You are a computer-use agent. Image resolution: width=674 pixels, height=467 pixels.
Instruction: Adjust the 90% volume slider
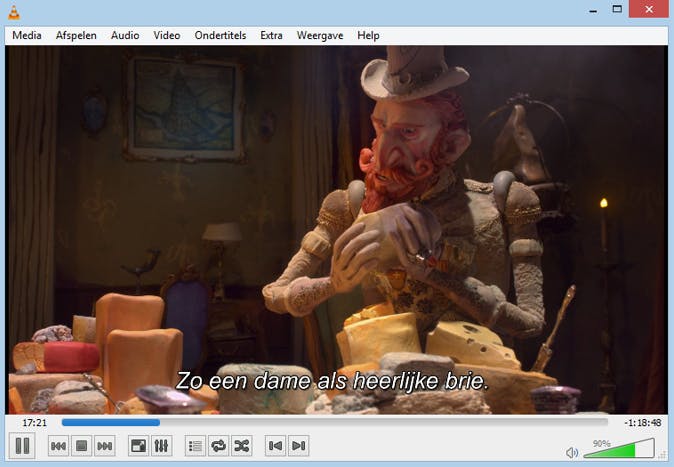[619, 448]
